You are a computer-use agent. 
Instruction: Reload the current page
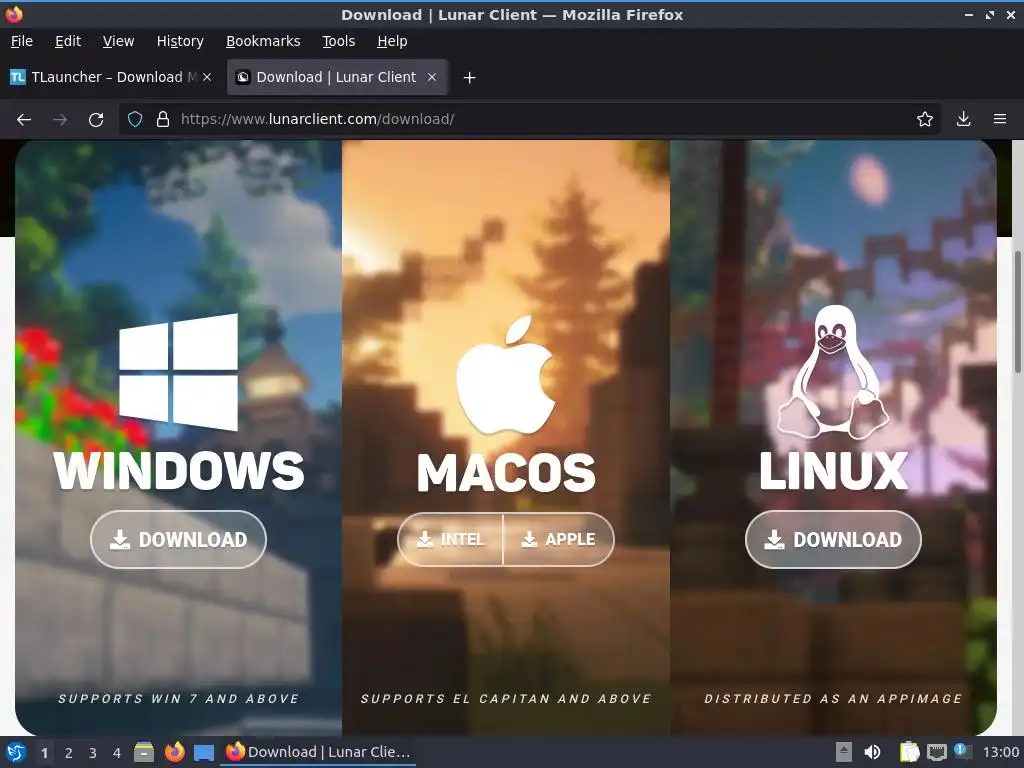tap(96, 120)
